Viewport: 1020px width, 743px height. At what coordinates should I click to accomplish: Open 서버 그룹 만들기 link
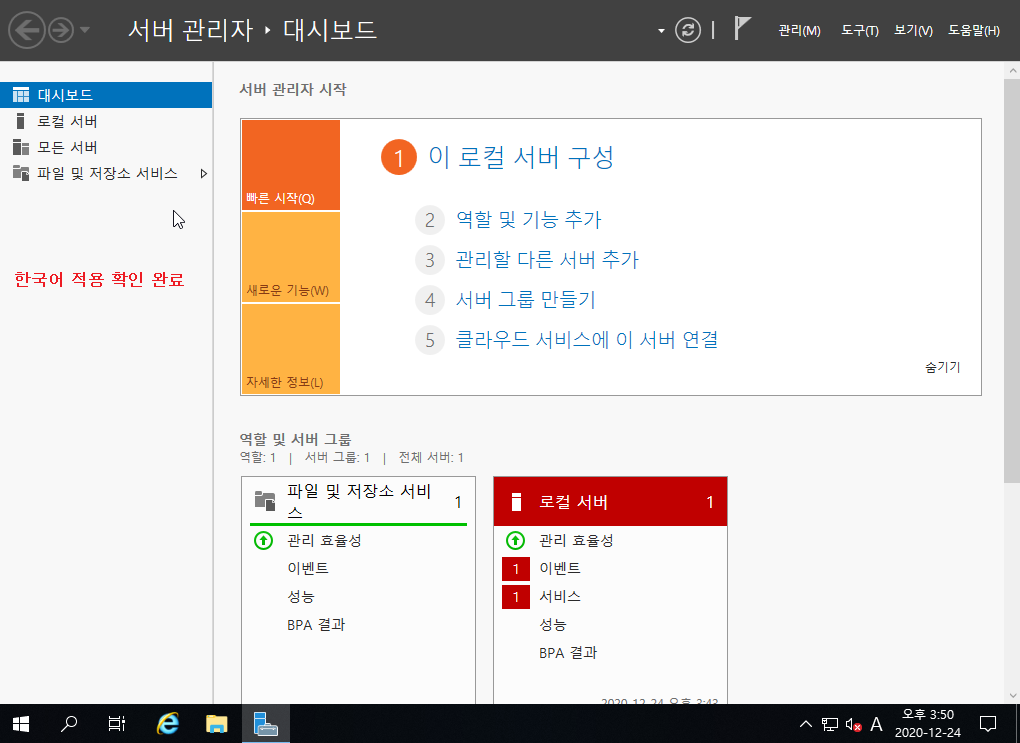[526, 299]
